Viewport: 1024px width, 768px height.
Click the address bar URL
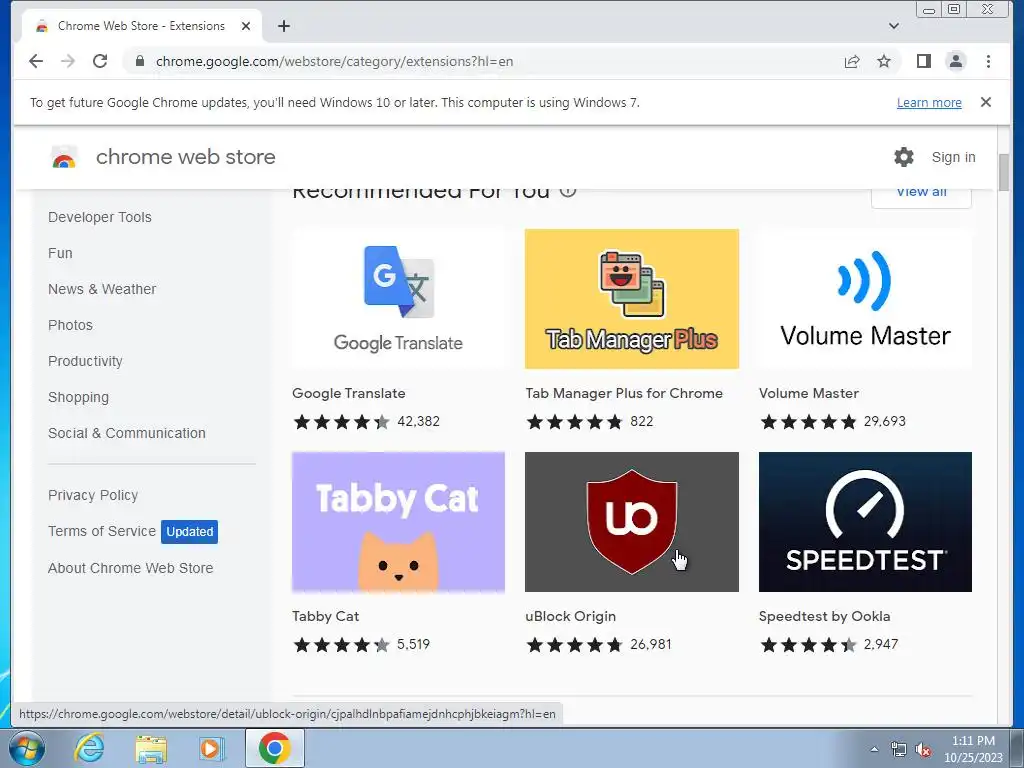tap(334, 61)
